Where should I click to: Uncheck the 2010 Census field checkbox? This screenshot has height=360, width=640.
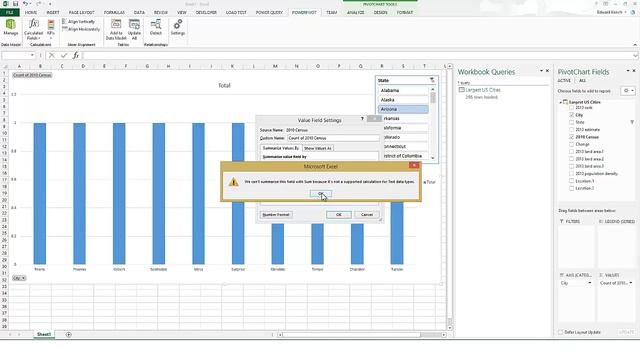coord(571,137)
